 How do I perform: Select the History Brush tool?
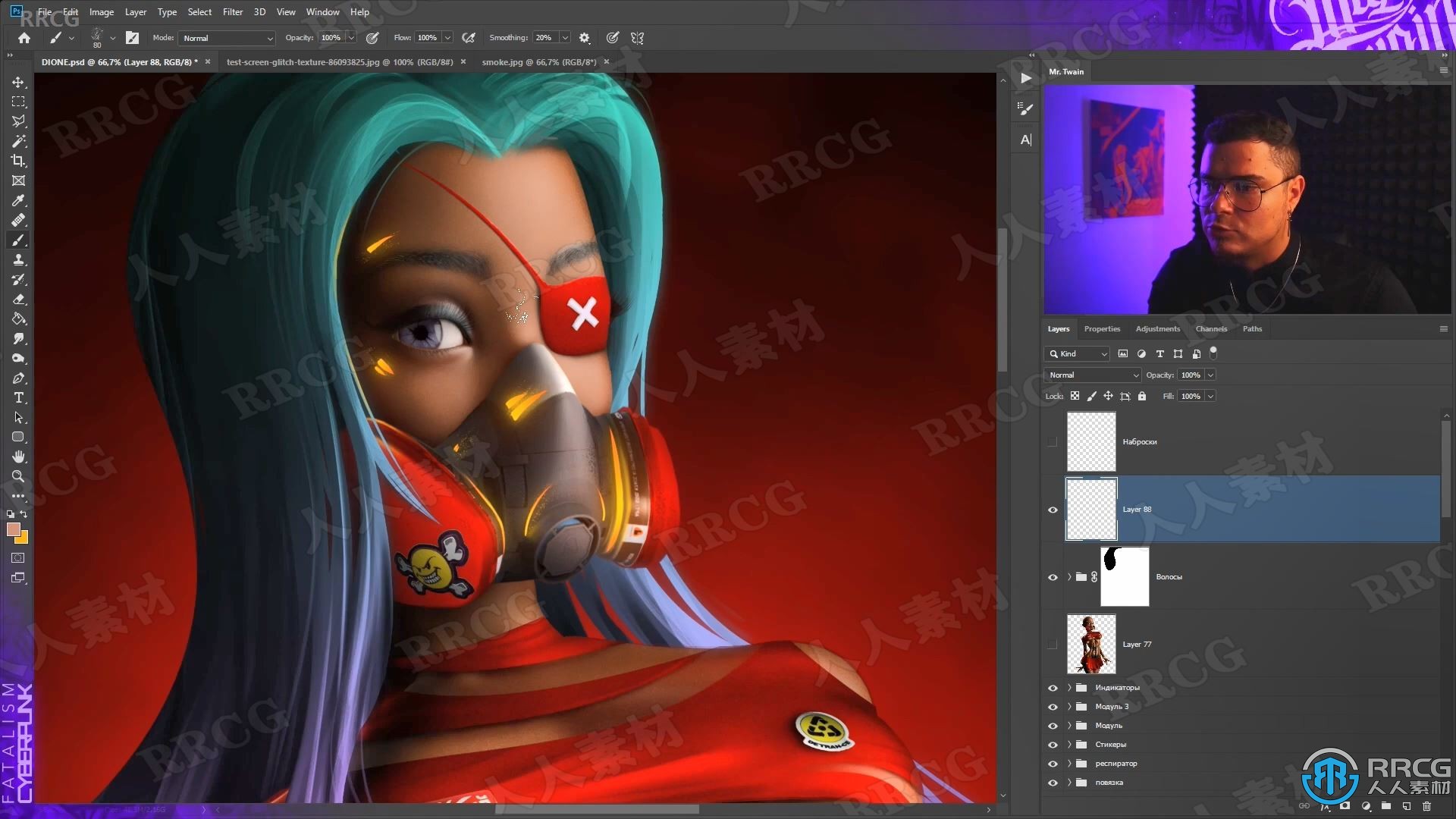pyautogui.click(x=18, y=279)
